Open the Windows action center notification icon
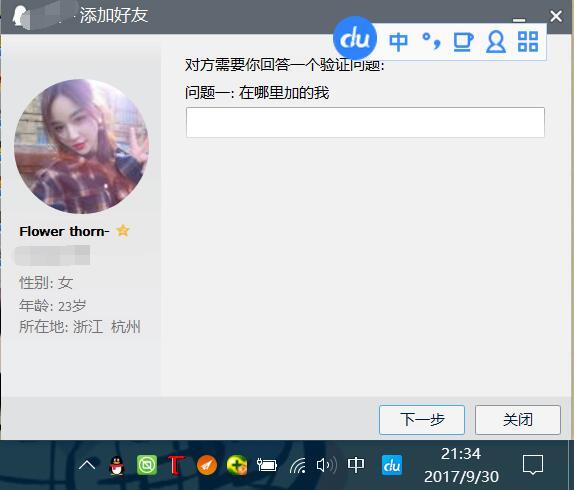Screen dimensions: 574x490 click(533, 465)
